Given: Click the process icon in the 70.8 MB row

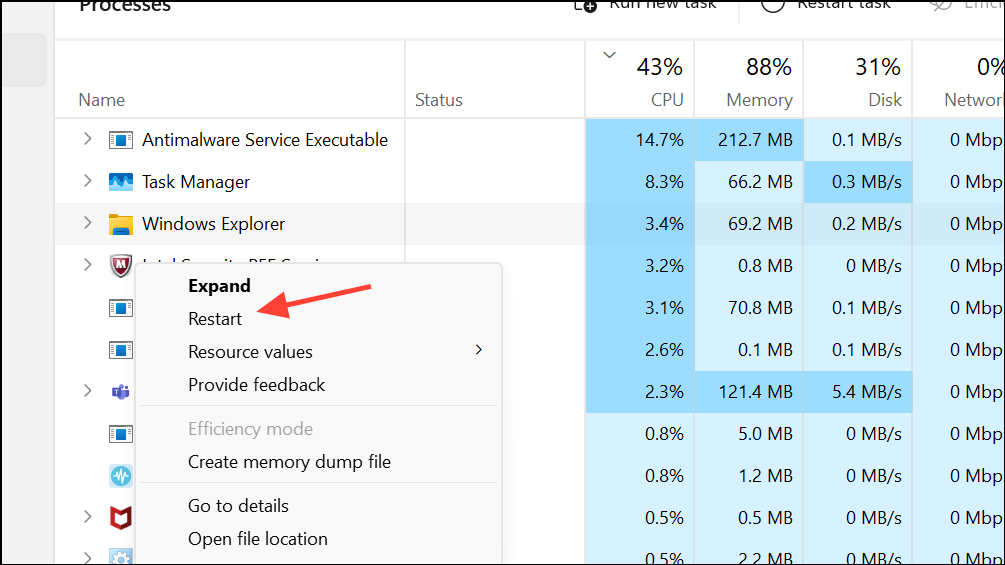Looking at the screenshot, I should pyautogui.click(x=120, y=308).
